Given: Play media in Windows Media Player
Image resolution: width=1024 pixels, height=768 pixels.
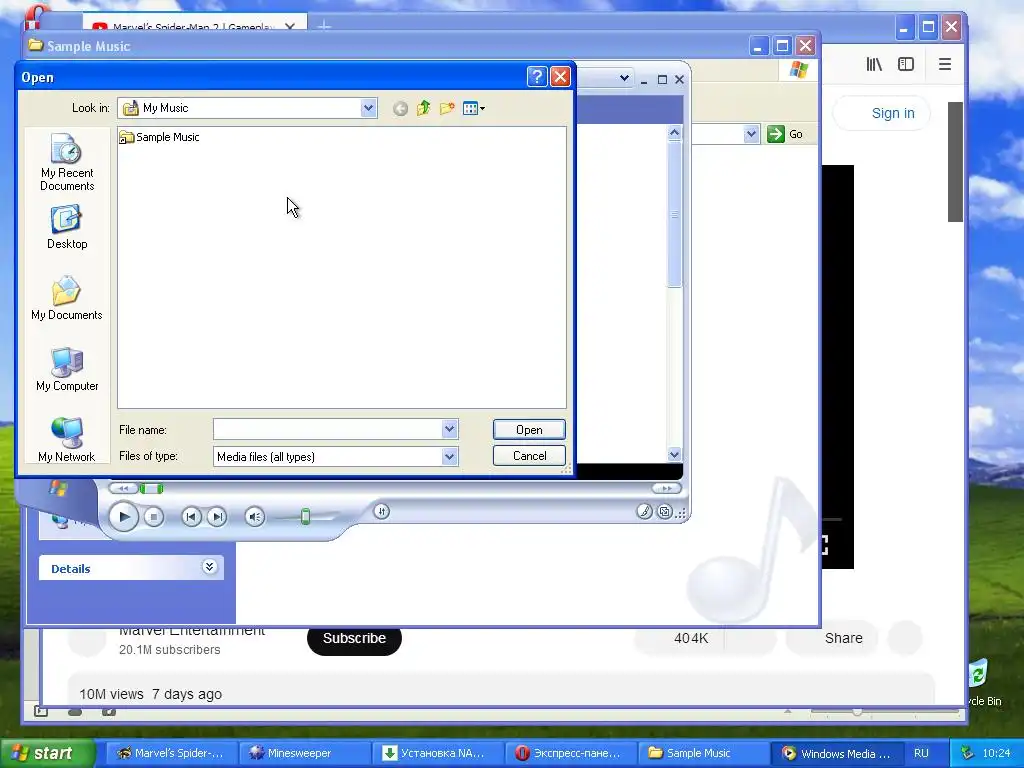Looking at the screenshot, I should pyautogui.click(x=123, y=517).
